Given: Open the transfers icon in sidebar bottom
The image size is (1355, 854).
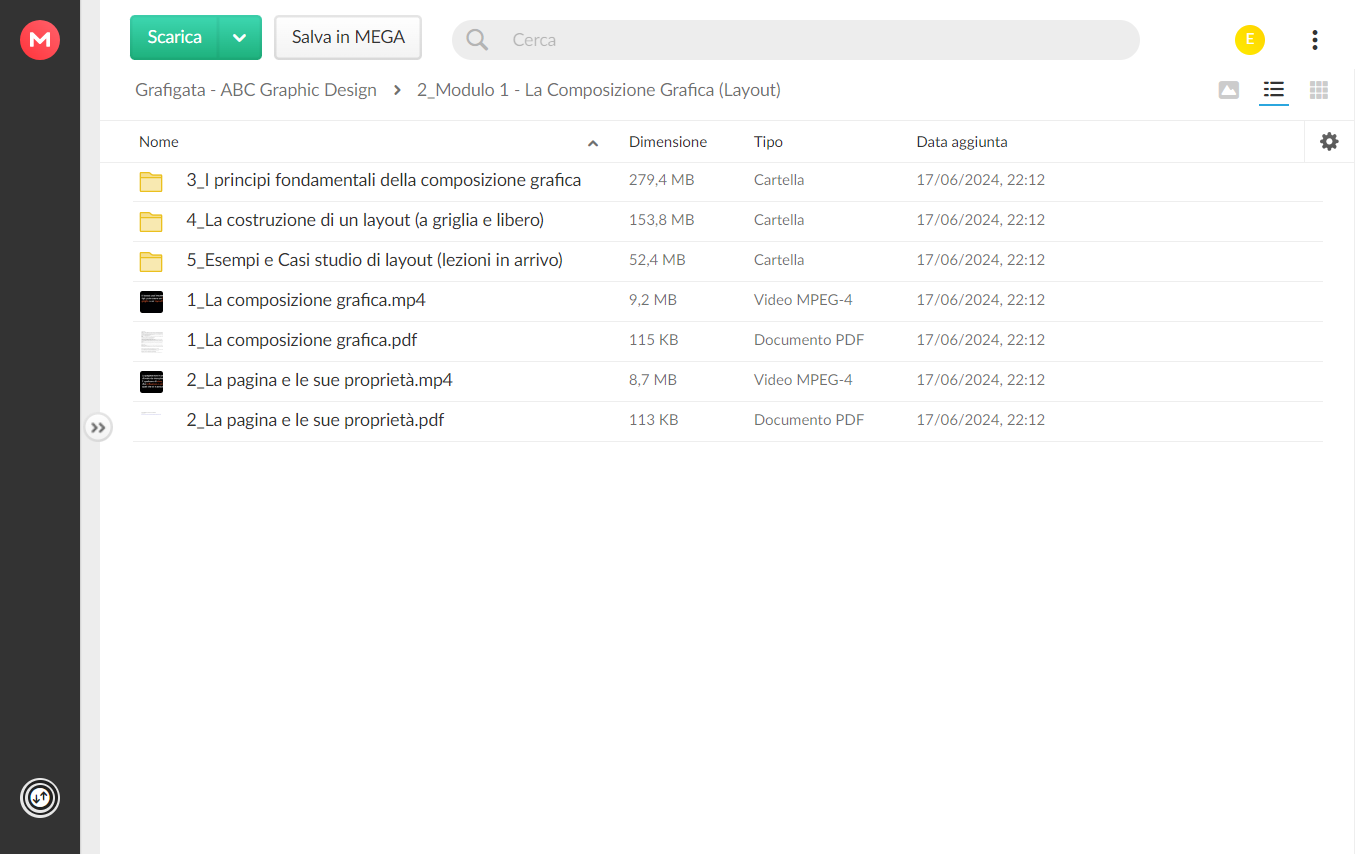Looking at the screenshot, I should coord(40,798).
